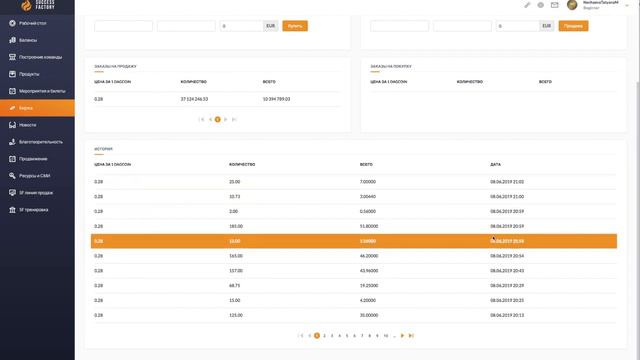
Task: Focus the first field of sell form
Action: tap(400, 26)
